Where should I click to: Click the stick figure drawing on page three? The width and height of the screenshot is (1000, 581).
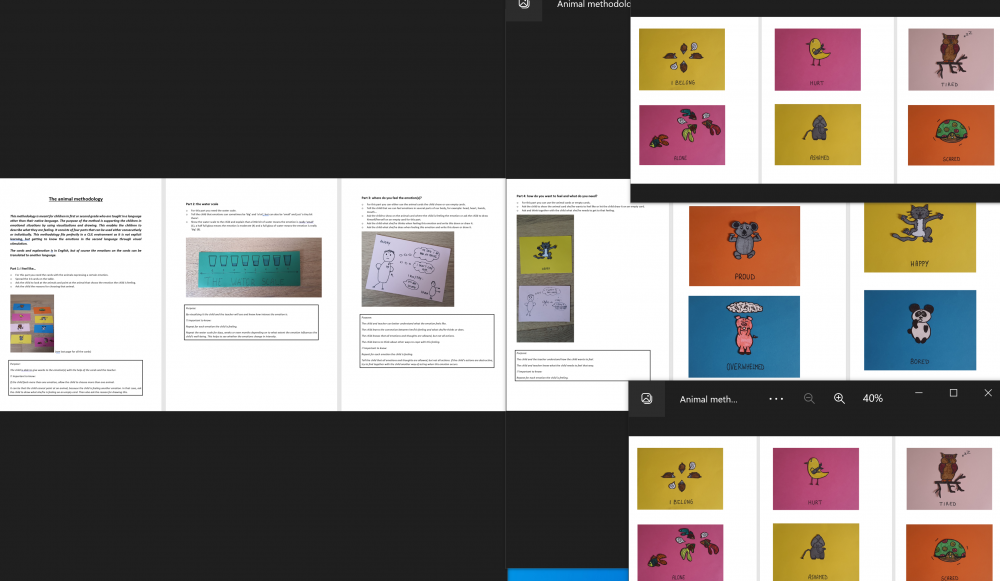(408, 268)
